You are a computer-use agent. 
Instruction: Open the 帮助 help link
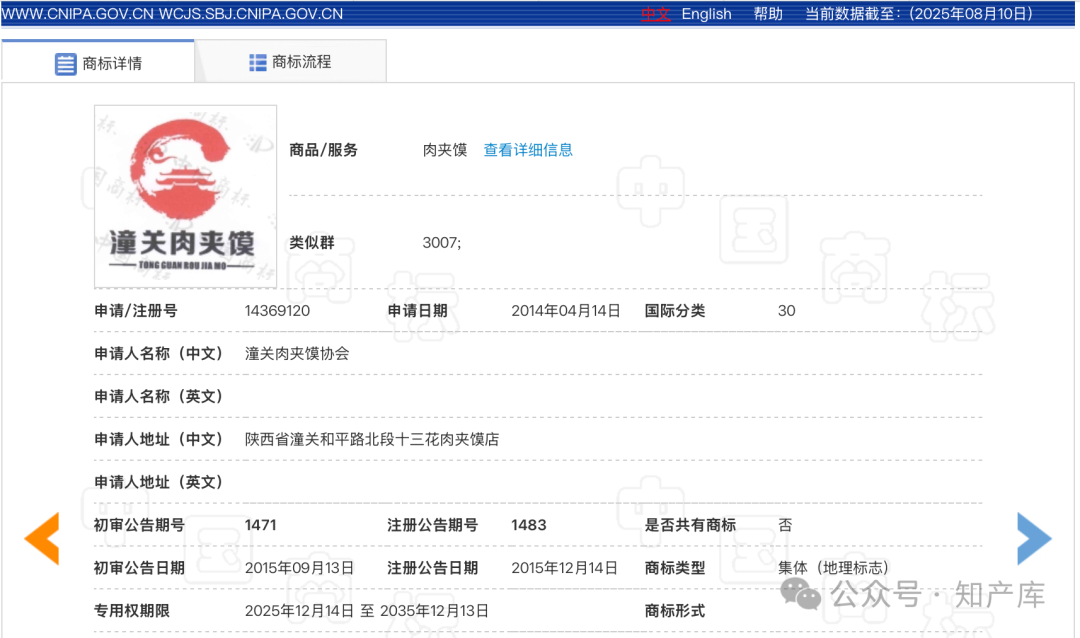pyautogui.click(x=768, y=14)
